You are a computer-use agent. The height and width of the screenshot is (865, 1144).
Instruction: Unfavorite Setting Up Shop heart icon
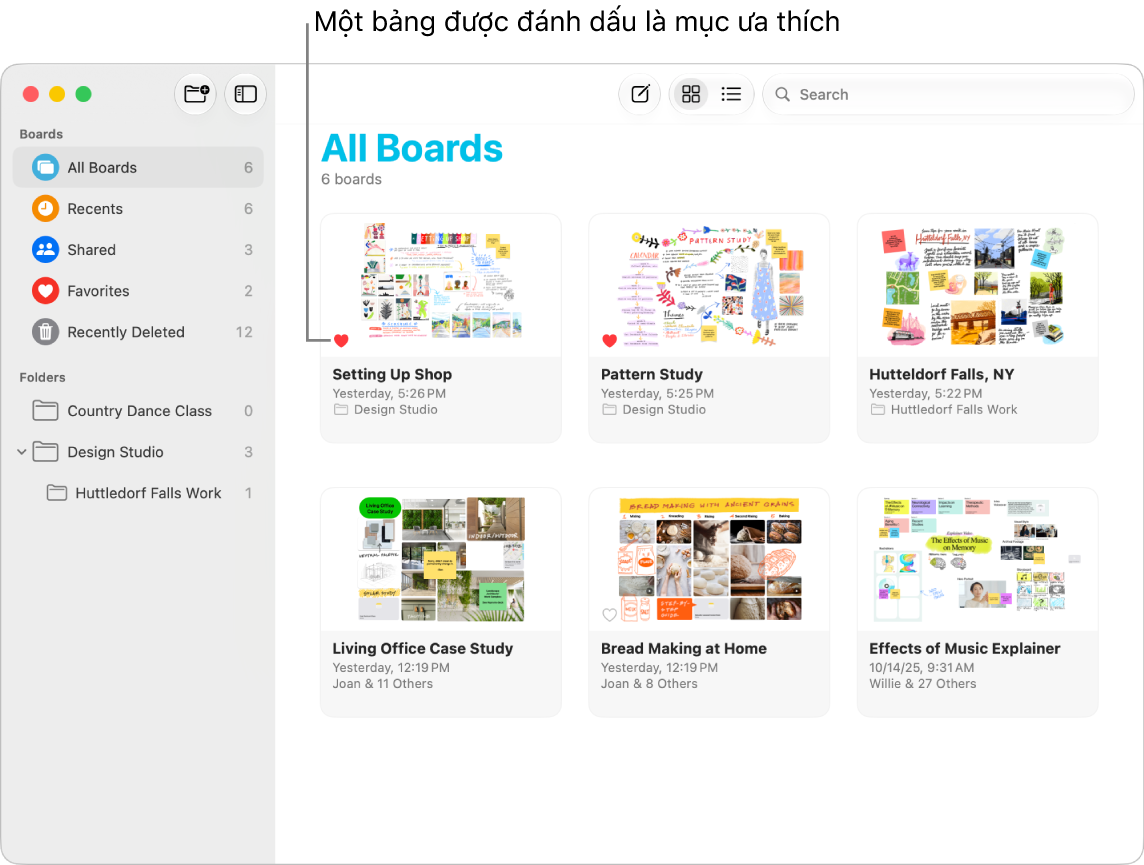click(x=341, y=340)
